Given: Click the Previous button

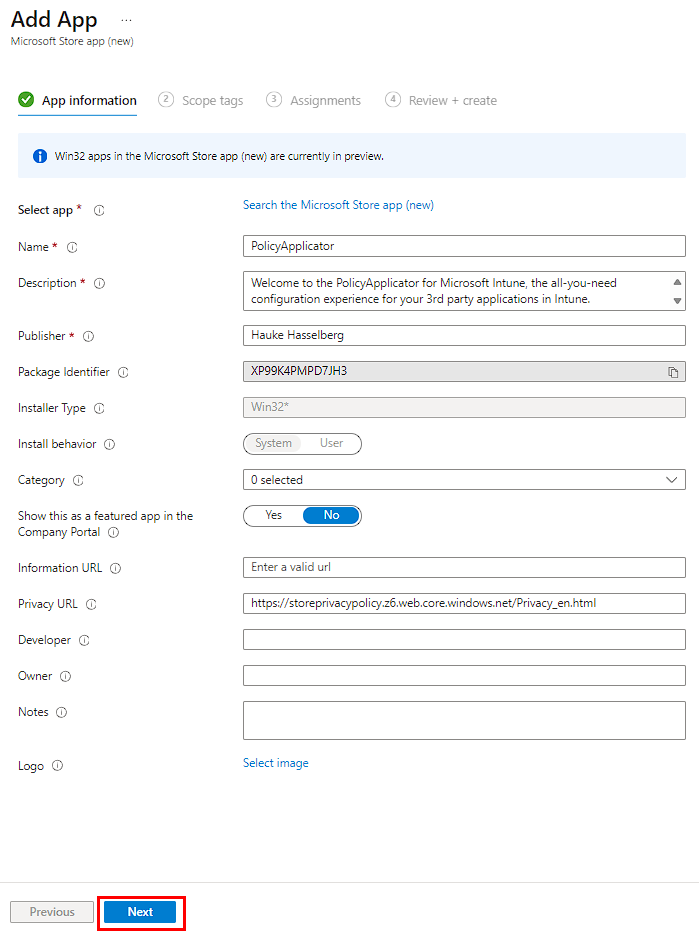Looking at the screenshot, I should tap(52, 912).
